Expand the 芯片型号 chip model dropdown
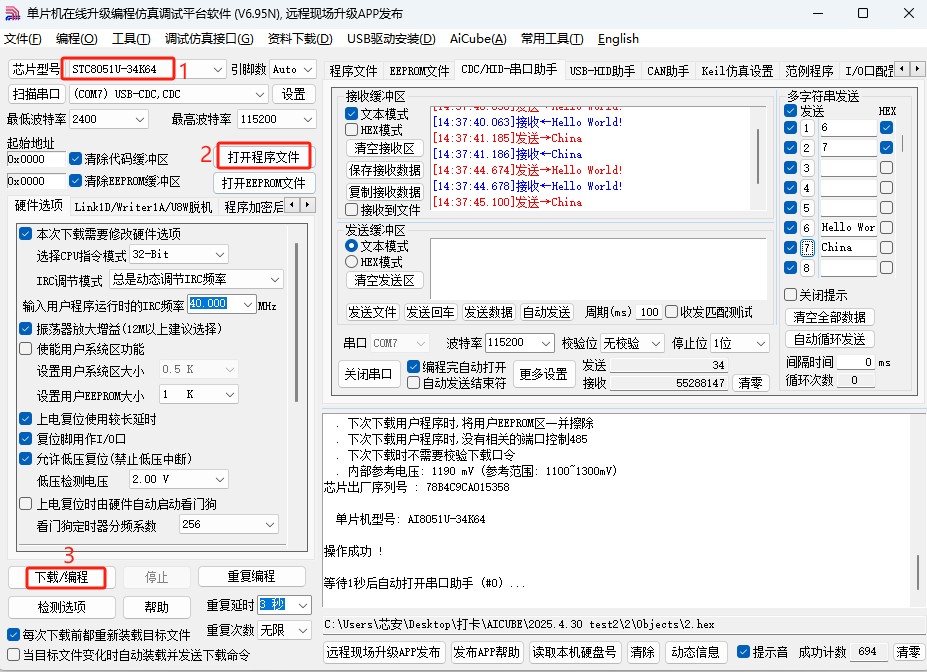 (217, 70)
